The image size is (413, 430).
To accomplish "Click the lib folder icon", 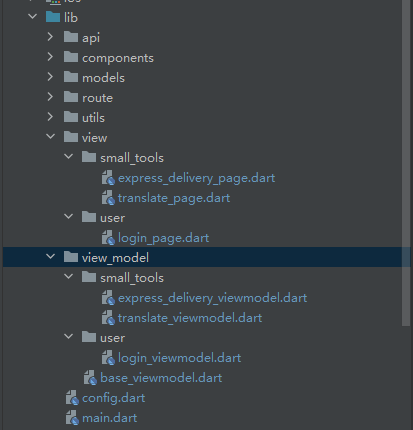I will (53, 17).
